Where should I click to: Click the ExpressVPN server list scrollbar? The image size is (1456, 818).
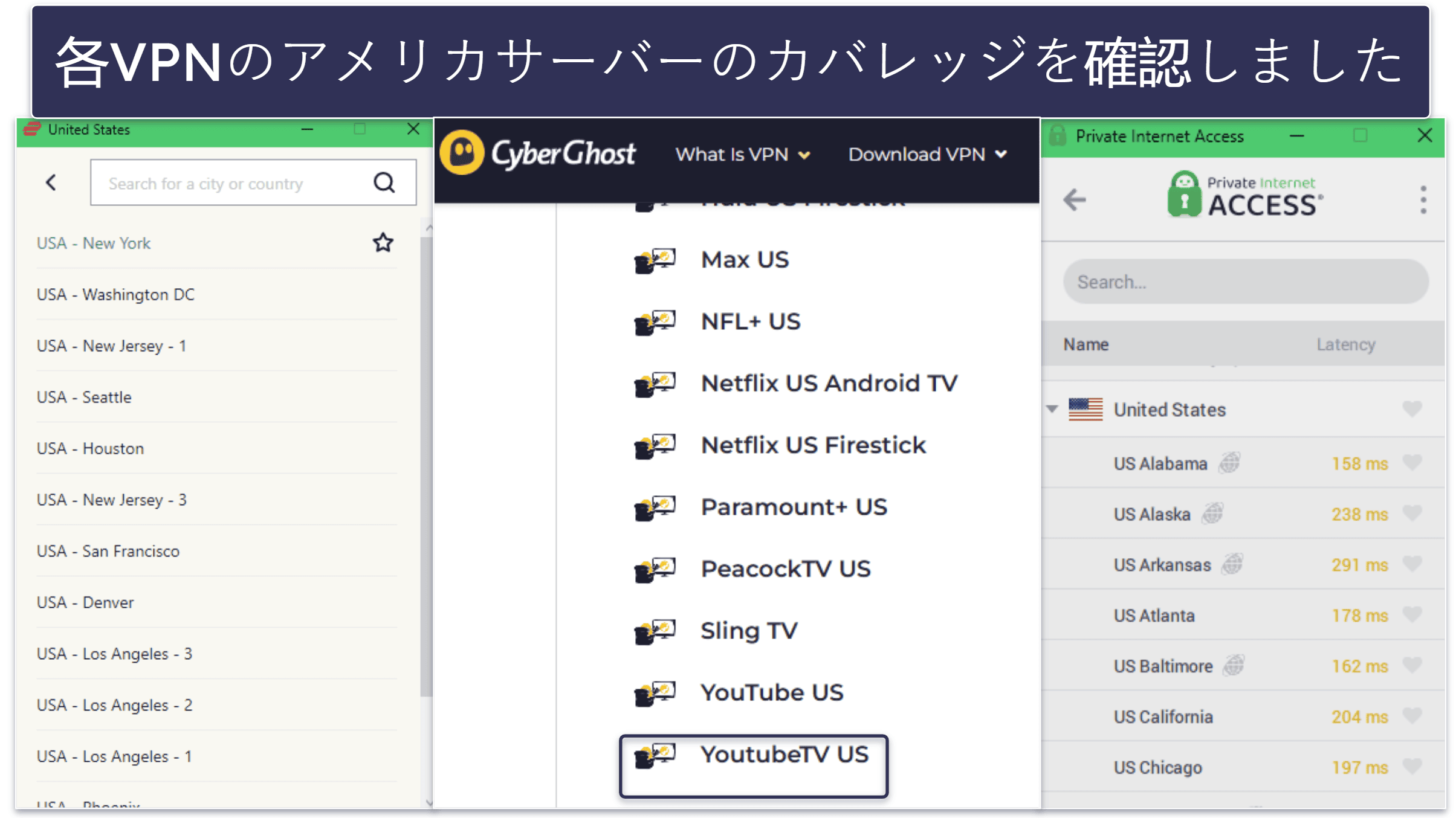click(427, 465)
